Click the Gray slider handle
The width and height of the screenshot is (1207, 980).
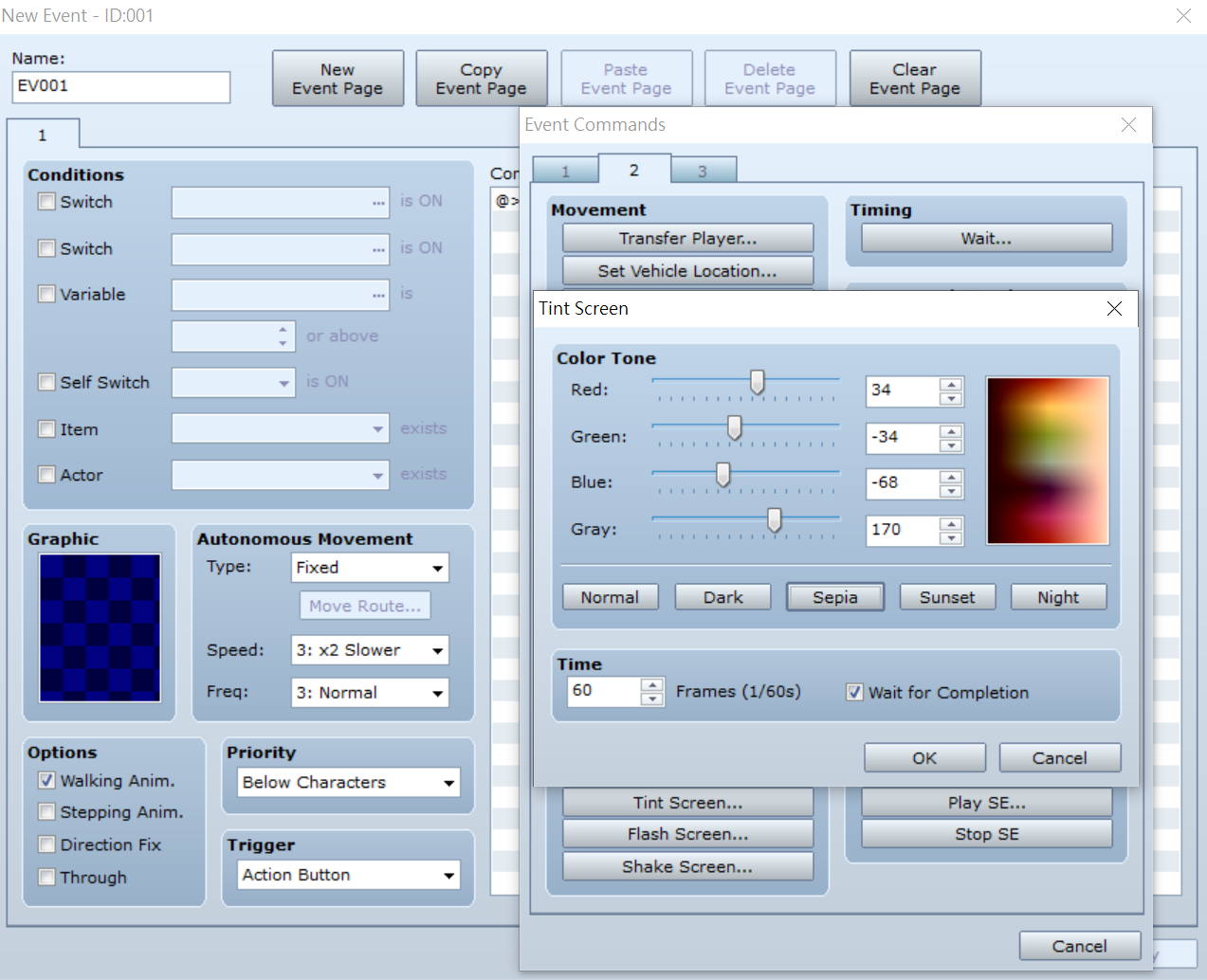(775, 520)
